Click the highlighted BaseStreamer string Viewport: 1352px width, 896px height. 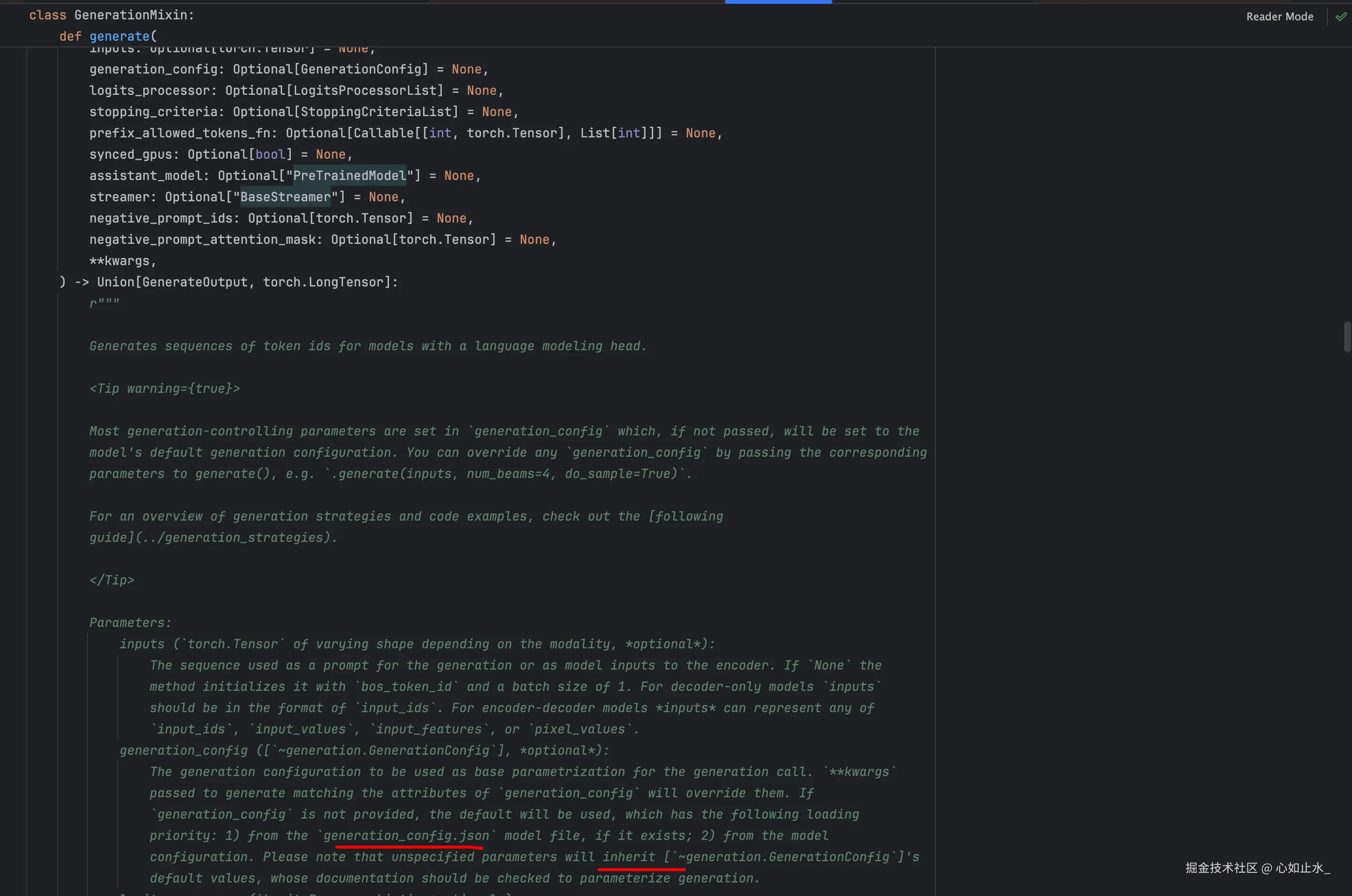click(x=285, y=196)
